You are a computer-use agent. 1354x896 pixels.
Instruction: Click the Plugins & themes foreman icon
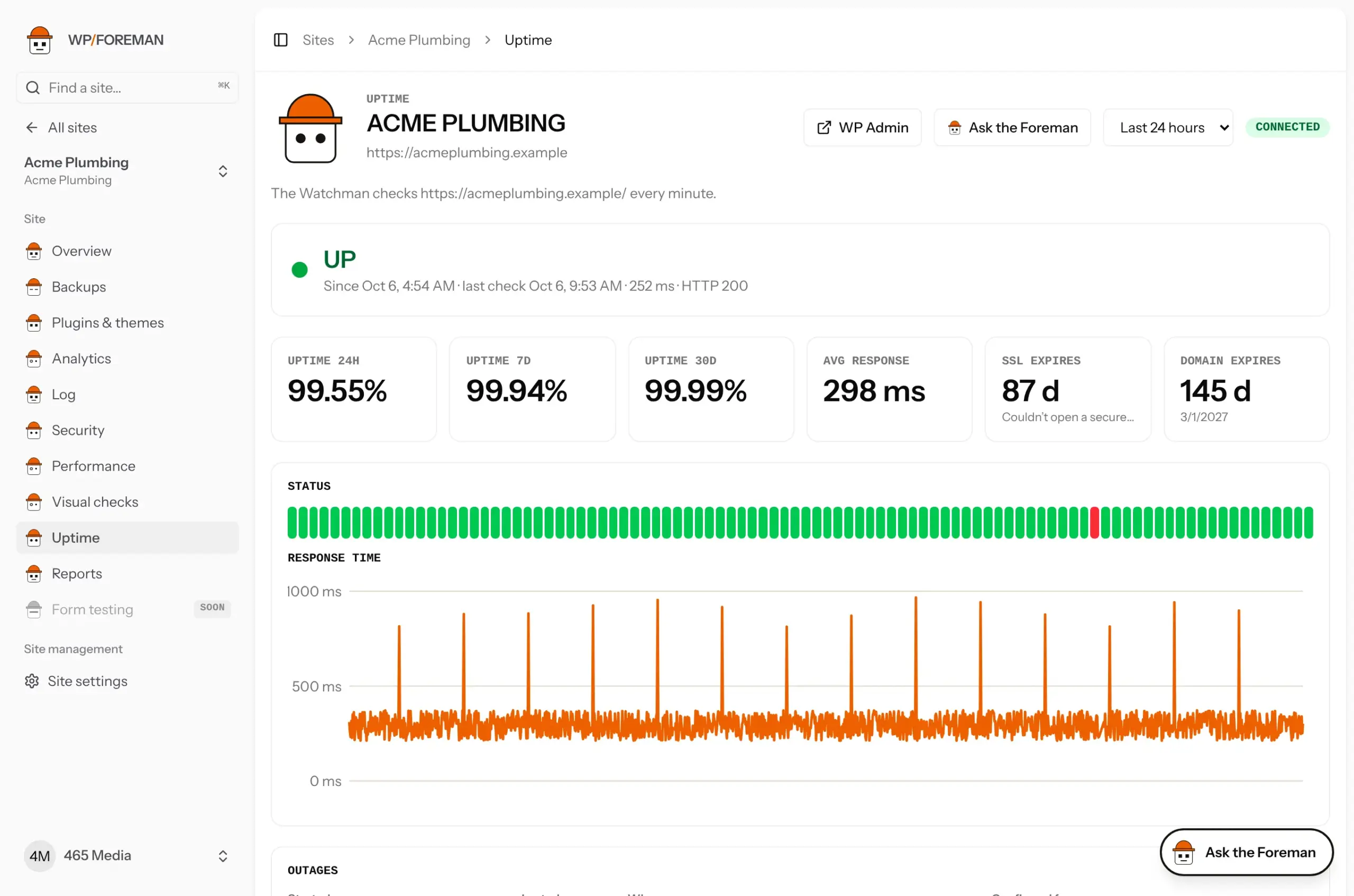[x=34, y=323]
